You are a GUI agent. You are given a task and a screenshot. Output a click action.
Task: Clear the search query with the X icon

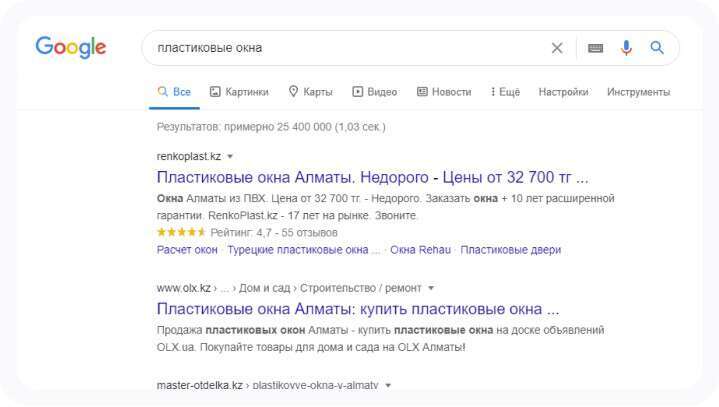557,48
